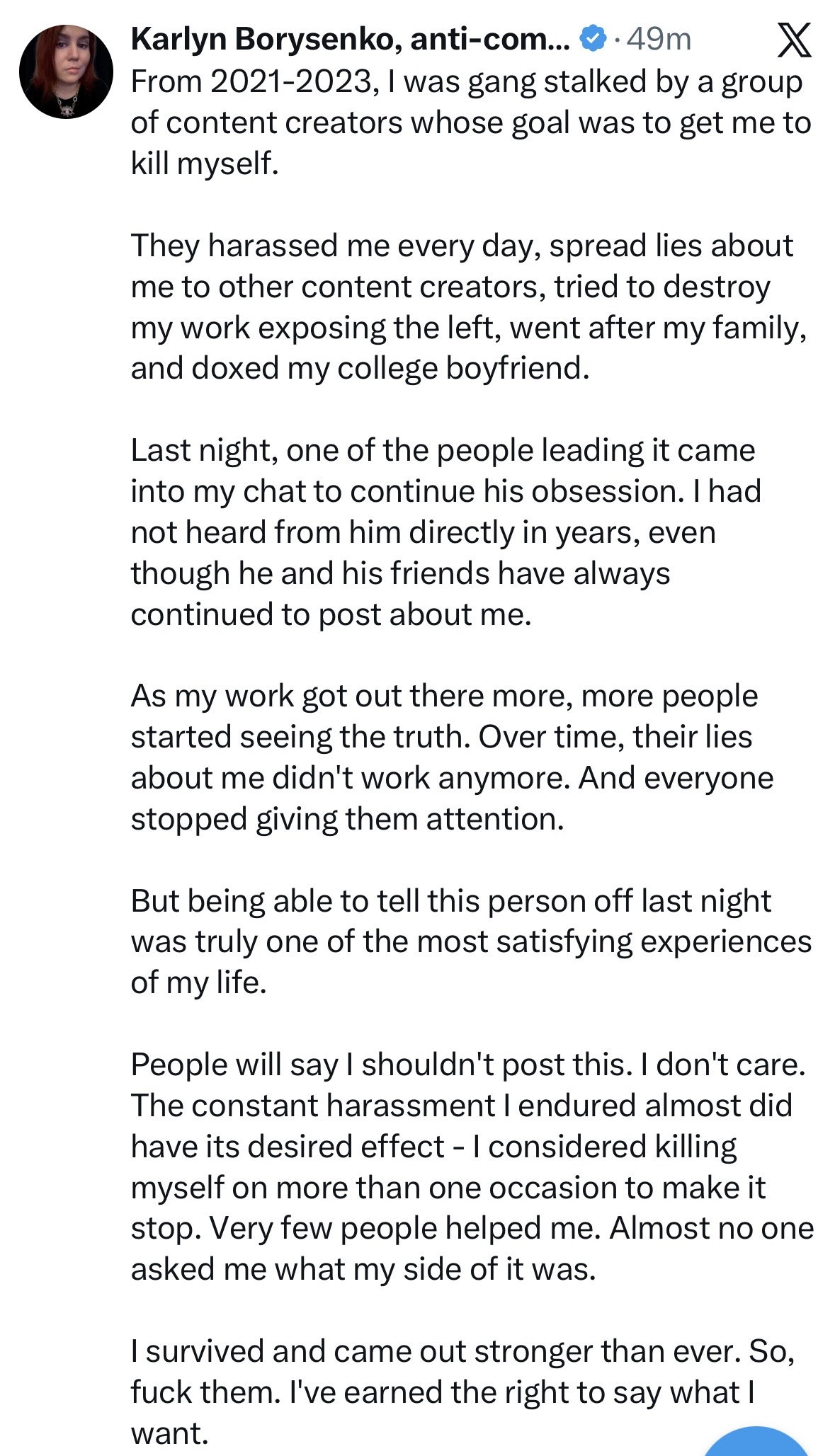Click the line starting "Last night, one of"
Image resolution: width=835 pixels, height=1456 pixels.
point(443,450)
